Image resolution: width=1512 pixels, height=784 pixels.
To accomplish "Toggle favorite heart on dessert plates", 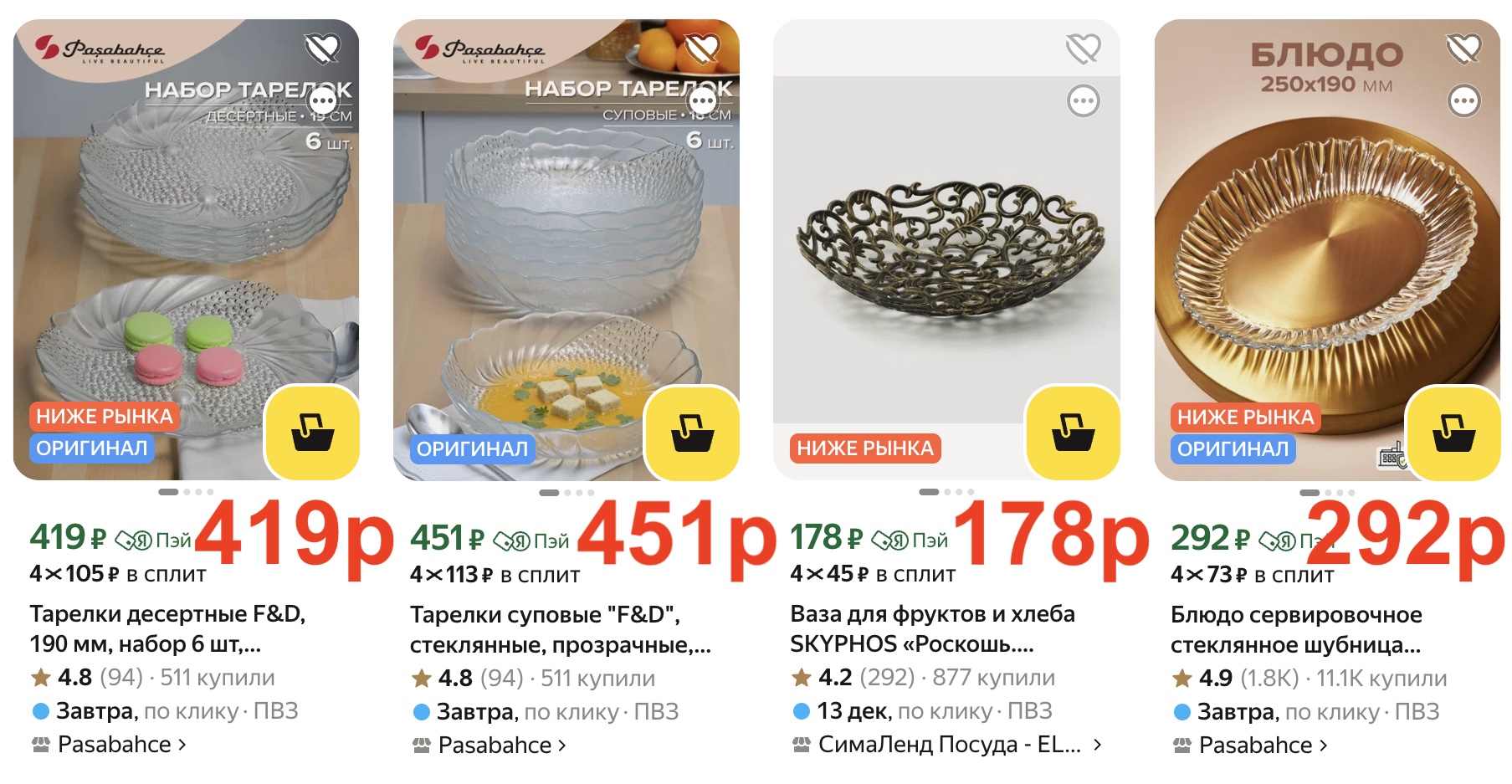I will (x=322, y=49).
